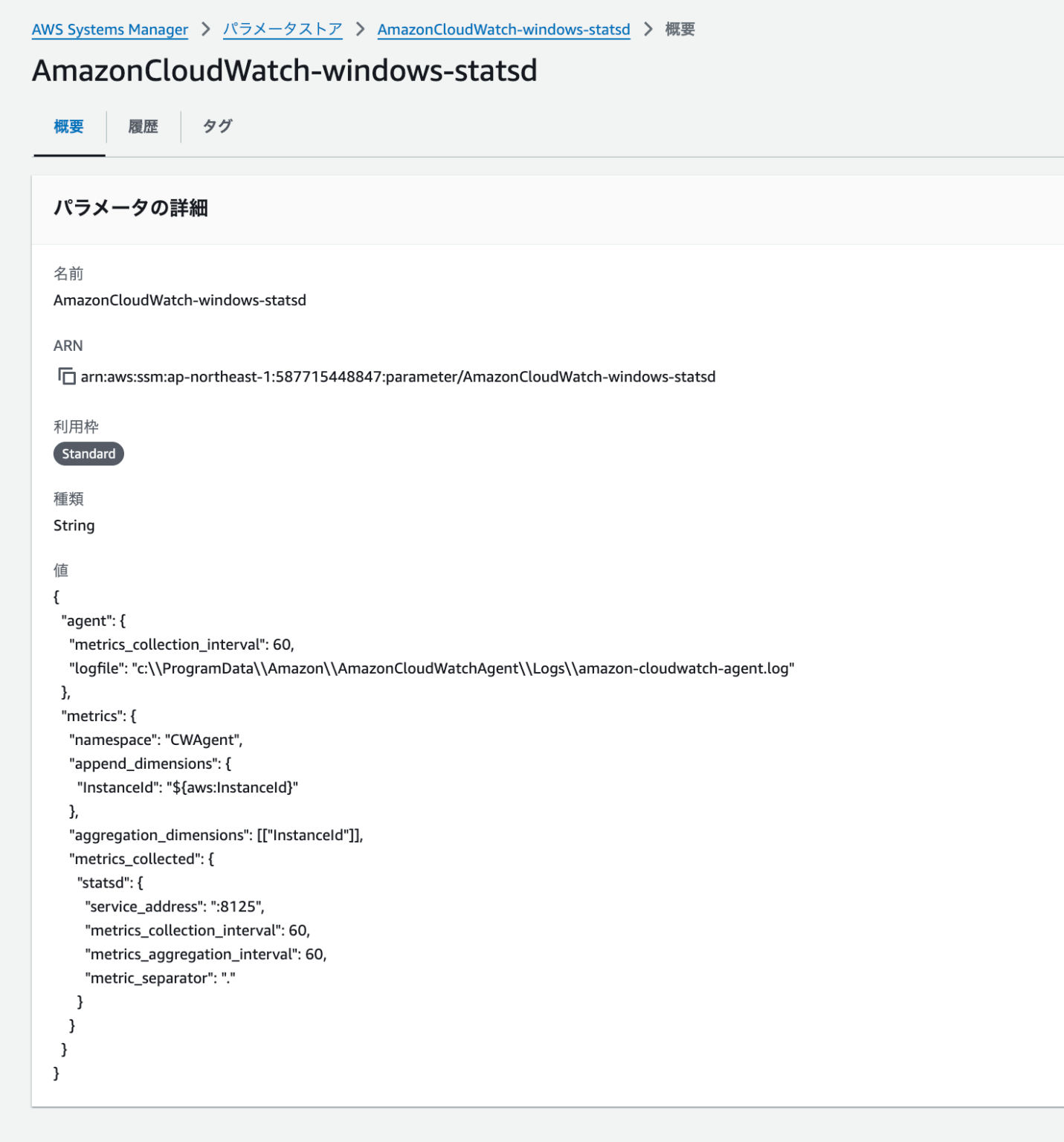Click the page title AmazonCloudWatch-windows-statsd
1064x1142 pixels.
pos(286,72)
